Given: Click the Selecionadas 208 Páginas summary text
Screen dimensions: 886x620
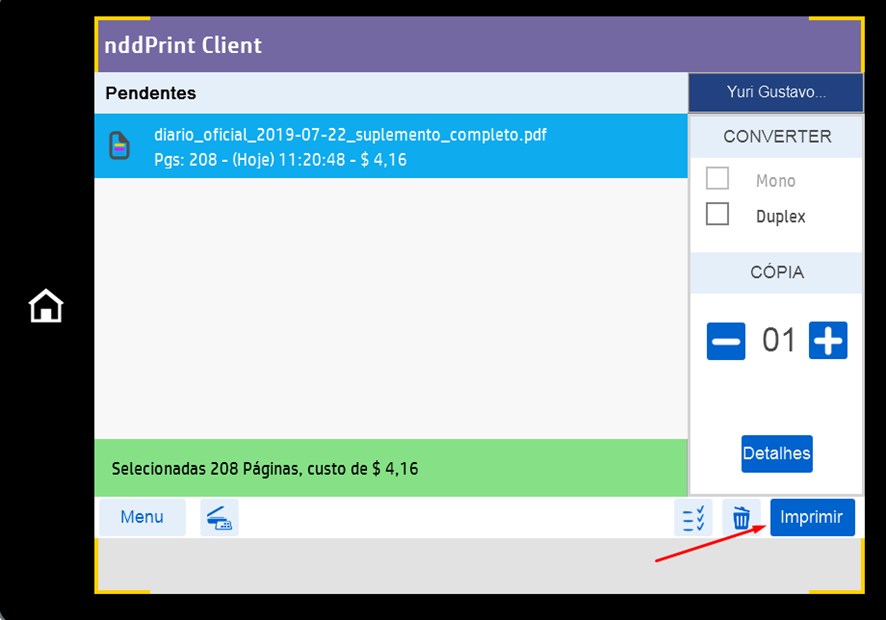Looking at the screenshot, I should 264,469.
